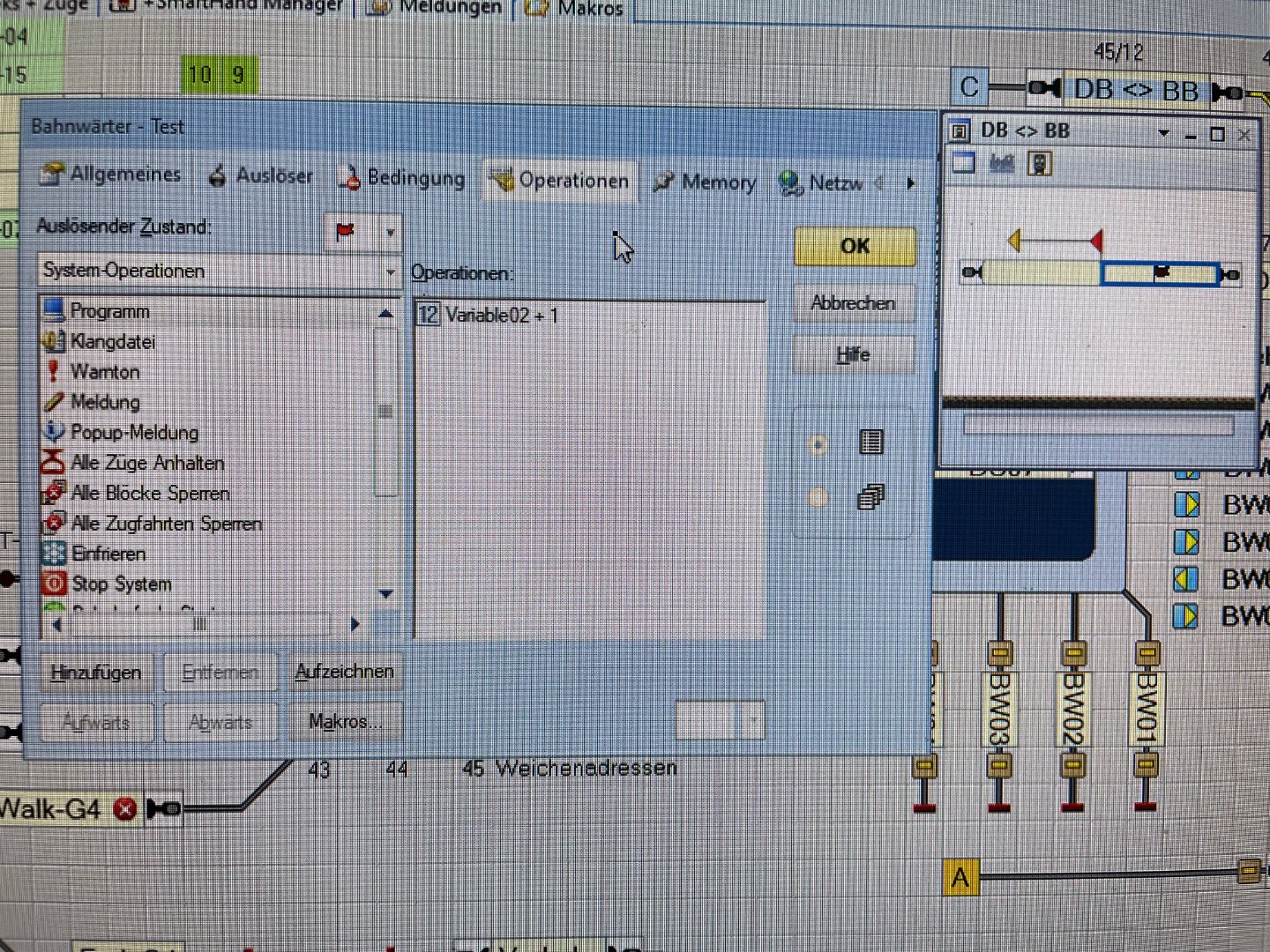The image size is (1270, 952).
Task: Expand the System-Operationen combo box
Action: point(390,271)
